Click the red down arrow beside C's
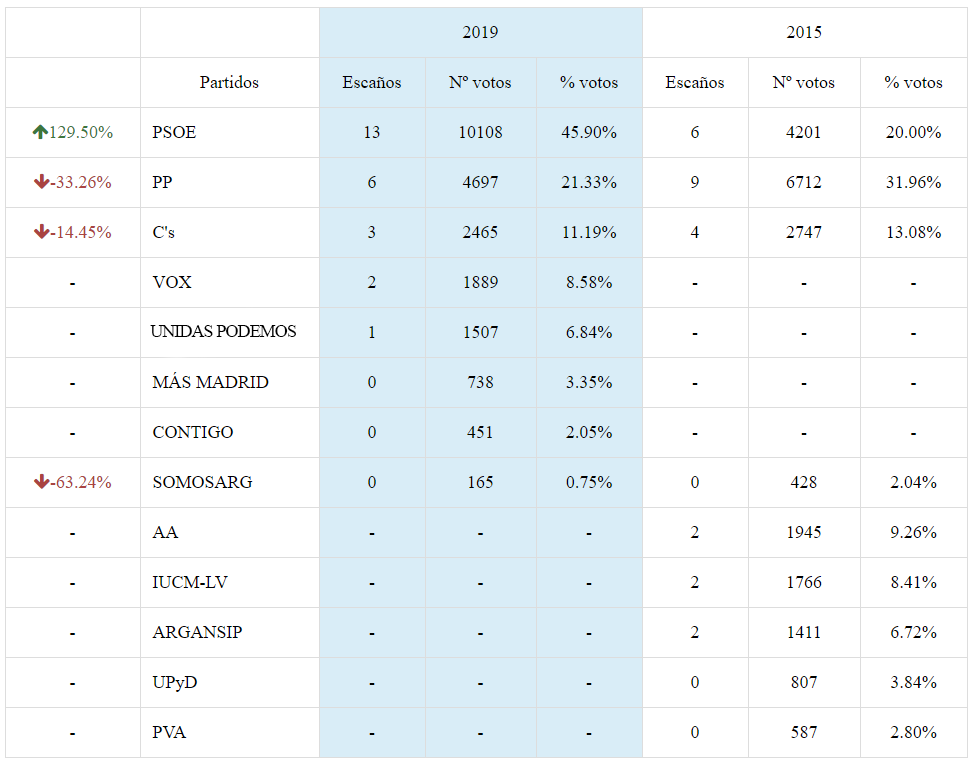This screenshot has width=977, height=768. (41, 232)
